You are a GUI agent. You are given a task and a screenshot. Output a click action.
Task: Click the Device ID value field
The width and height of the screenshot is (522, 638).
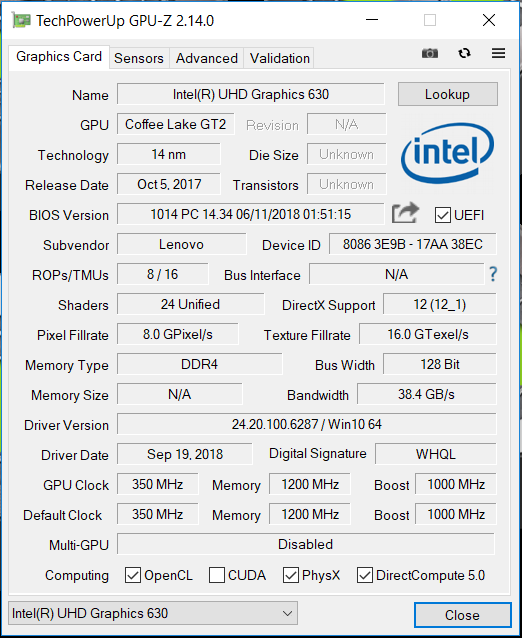[413, 244]
